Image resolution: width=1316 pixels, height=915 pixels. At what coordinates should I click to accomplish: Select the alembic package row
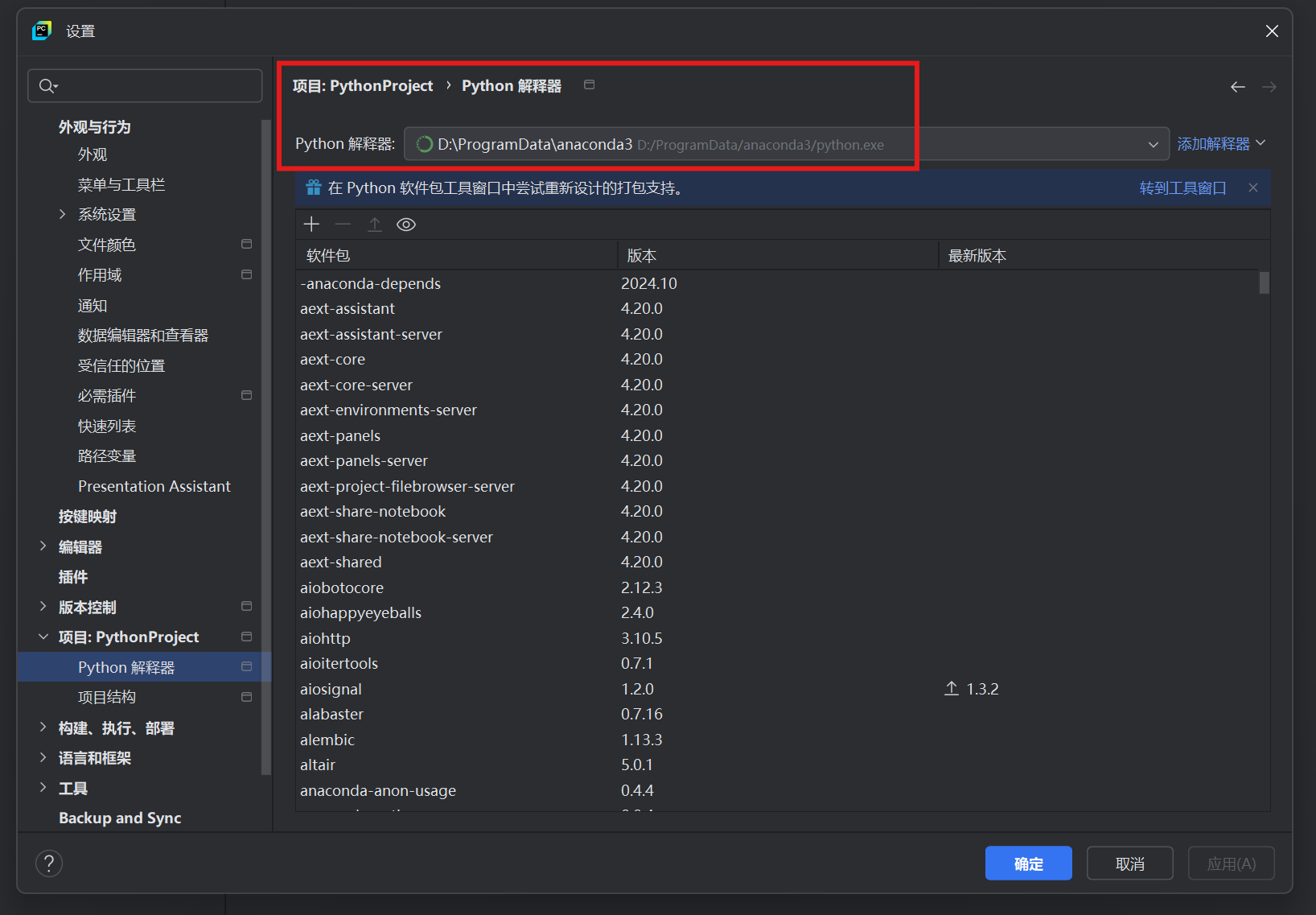(x=777, y=740)
